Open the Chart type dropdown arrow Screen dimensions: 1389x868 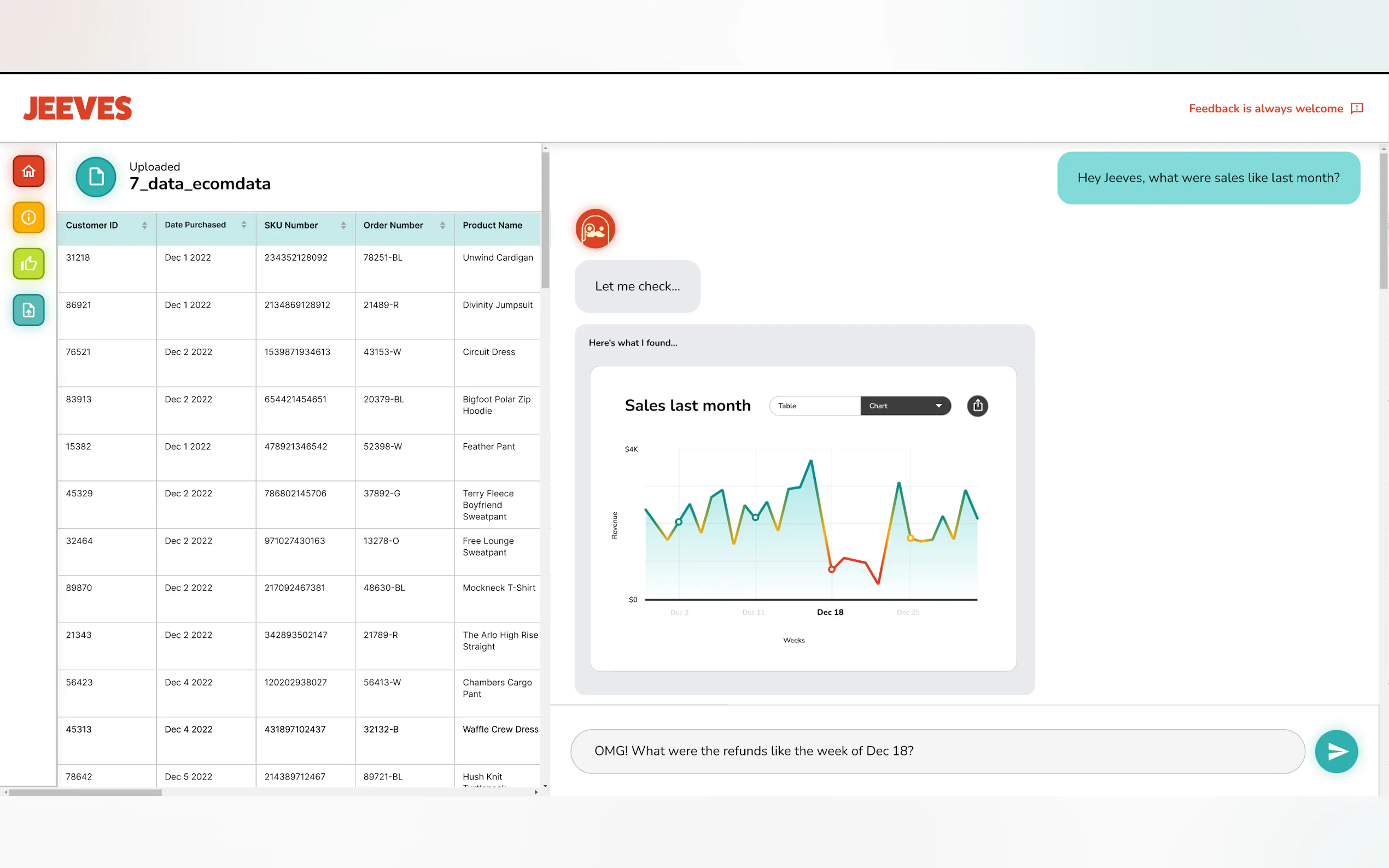tap(938, 406)
